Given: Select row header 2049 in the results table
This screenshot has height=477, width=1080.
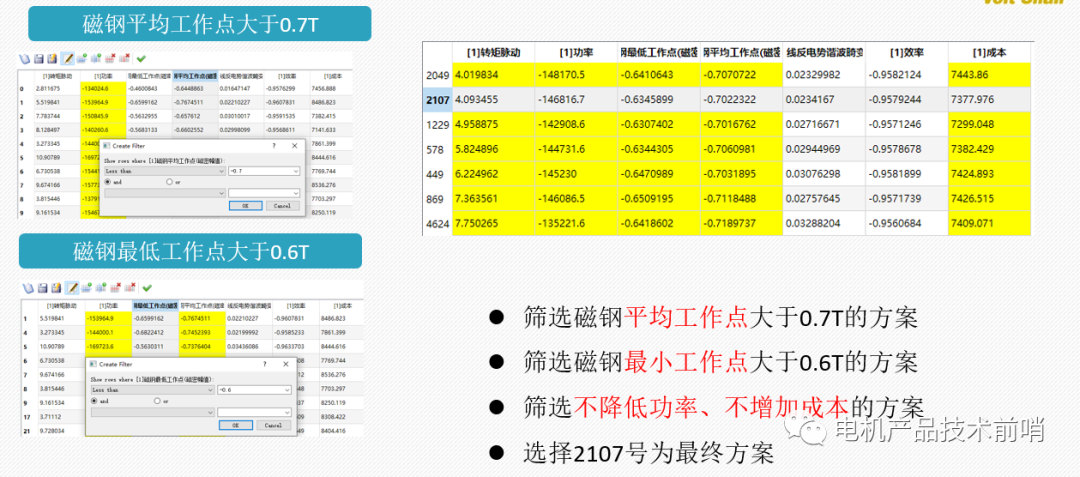Looking at the screenshot, I should (x=437, y=75).
